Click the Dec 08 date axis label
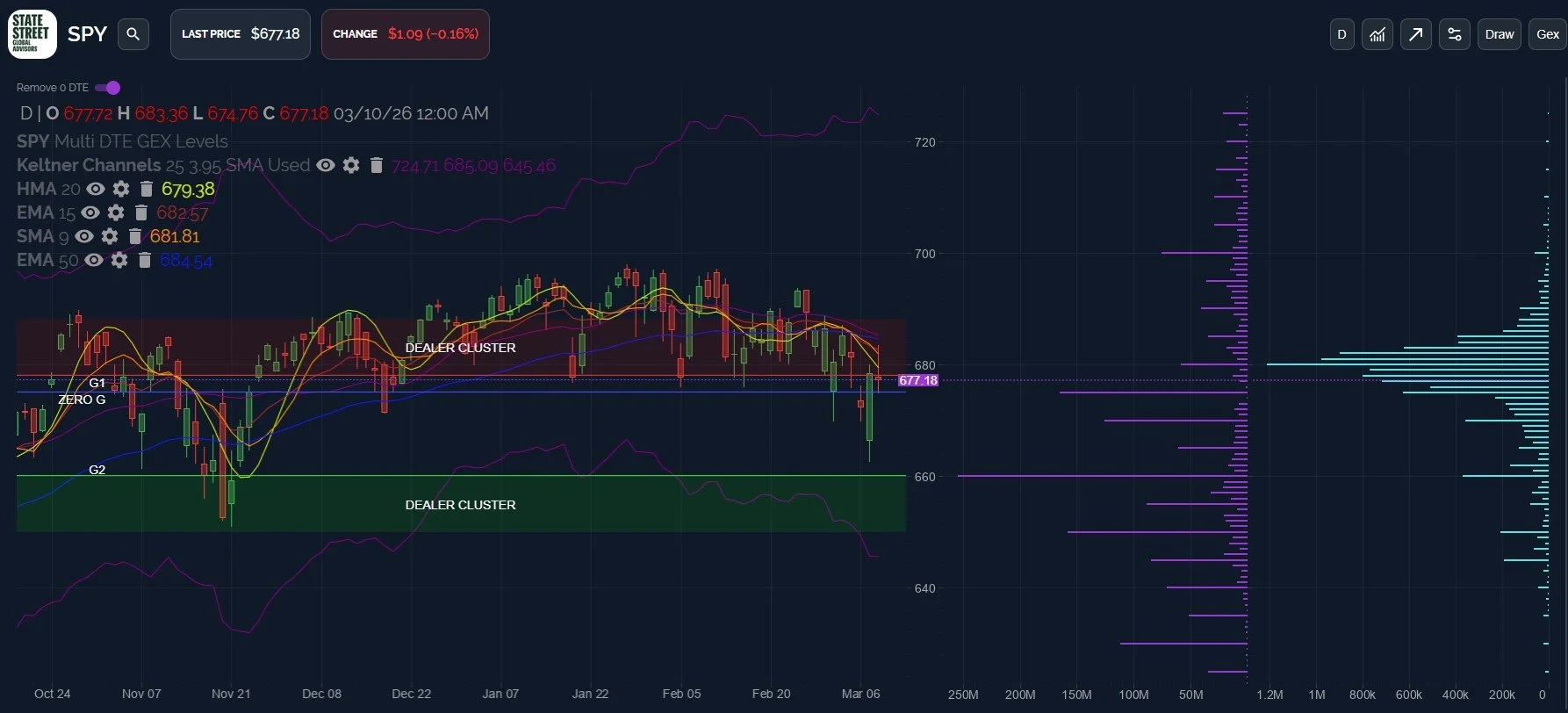 click(x=321, y=694)
